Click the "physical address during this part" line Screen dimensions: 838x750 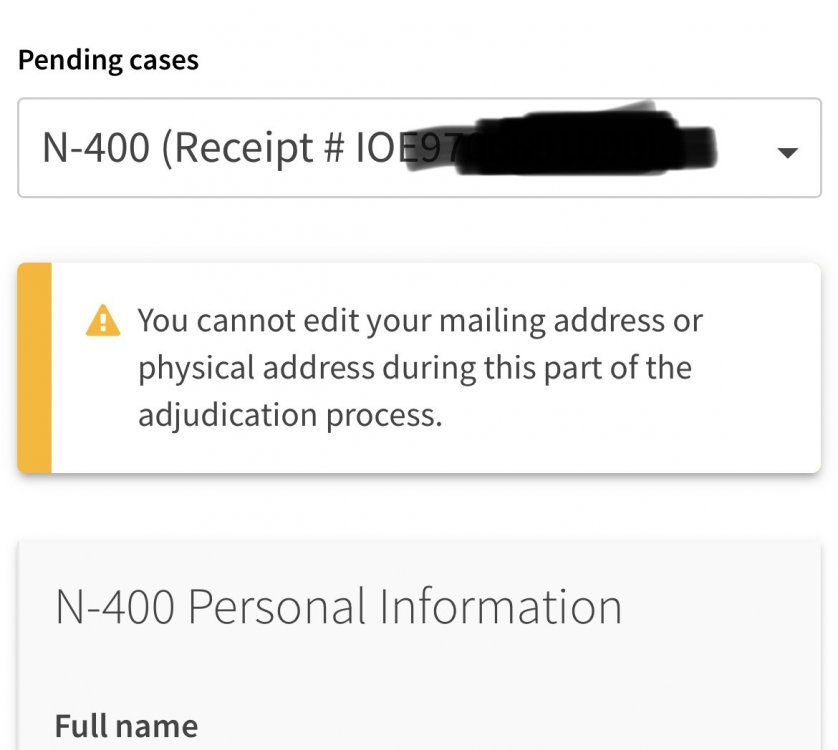(x=415, y=367)
